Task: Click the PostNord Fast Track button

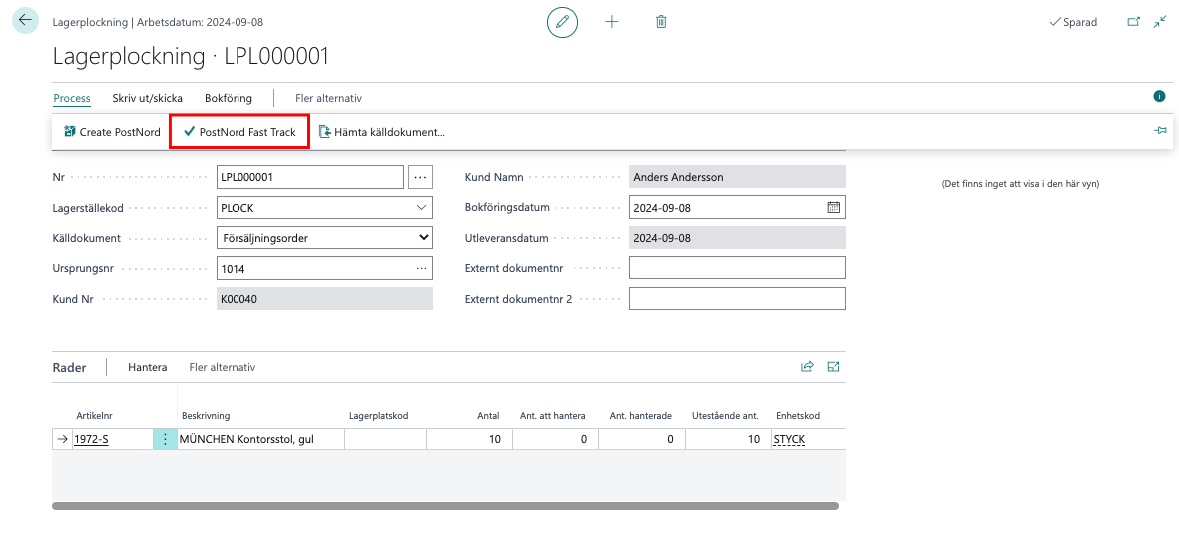Action: point(239,132)
